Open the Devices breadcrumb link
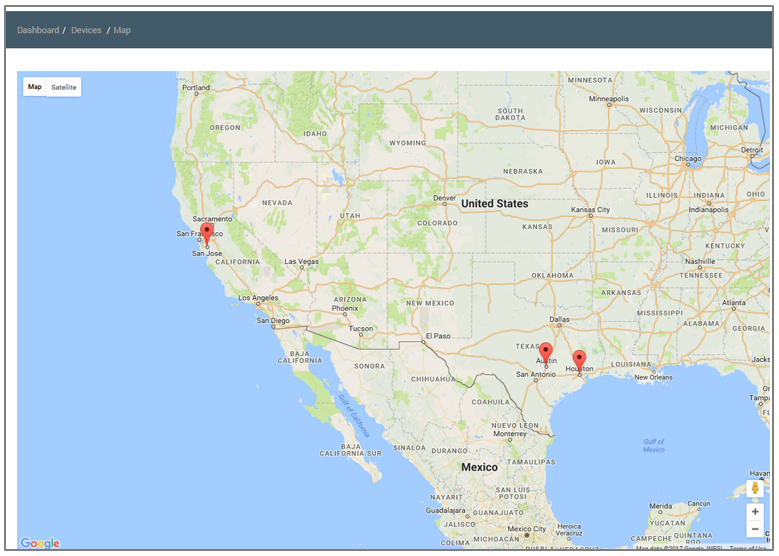 click(x=86, y=30)
